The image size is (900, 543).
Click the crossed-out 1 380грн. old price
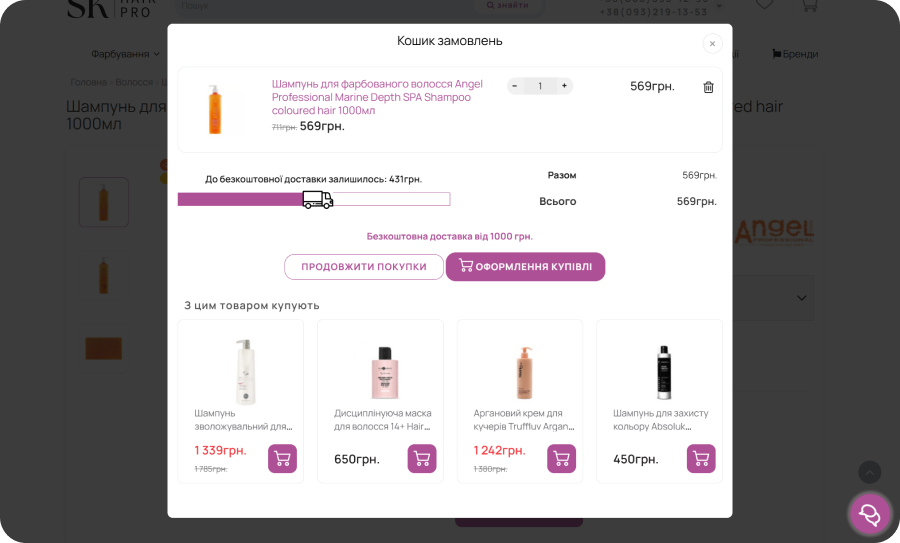(x=490, y=469)
